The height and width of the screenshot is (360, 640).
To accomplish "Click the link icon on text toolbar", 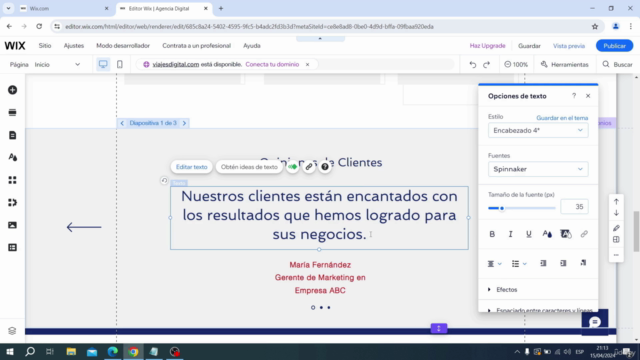I will pyautogui.click(x=309, y=167).
